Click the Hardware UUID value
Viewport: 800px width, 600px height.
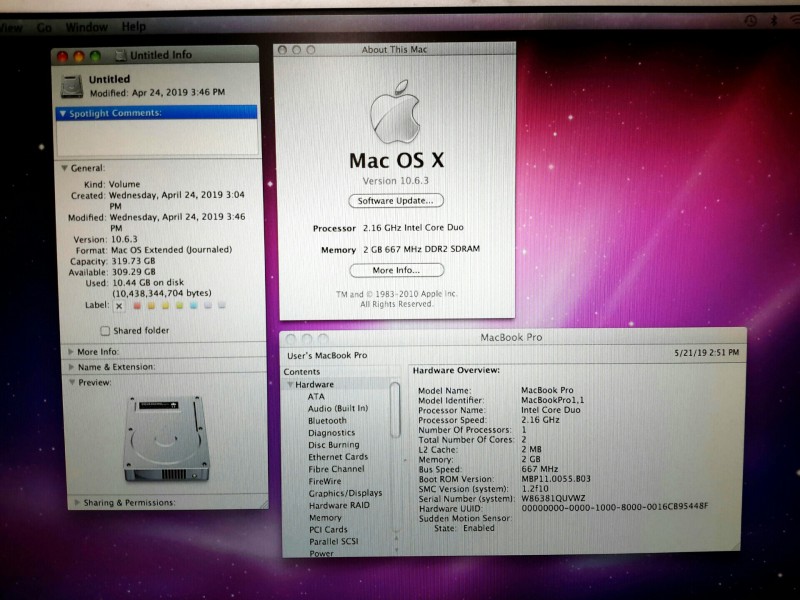coord(614,507)
